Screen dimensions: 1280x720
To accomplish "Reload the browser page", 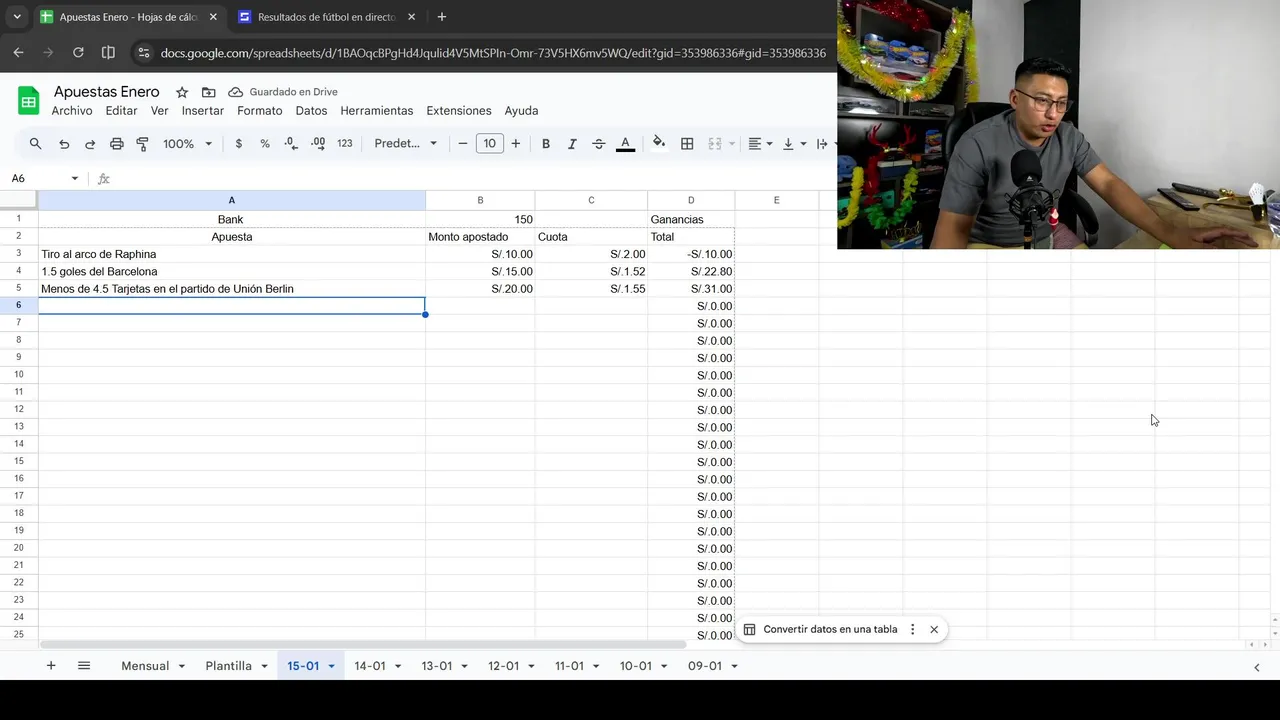I will [78, 53].
